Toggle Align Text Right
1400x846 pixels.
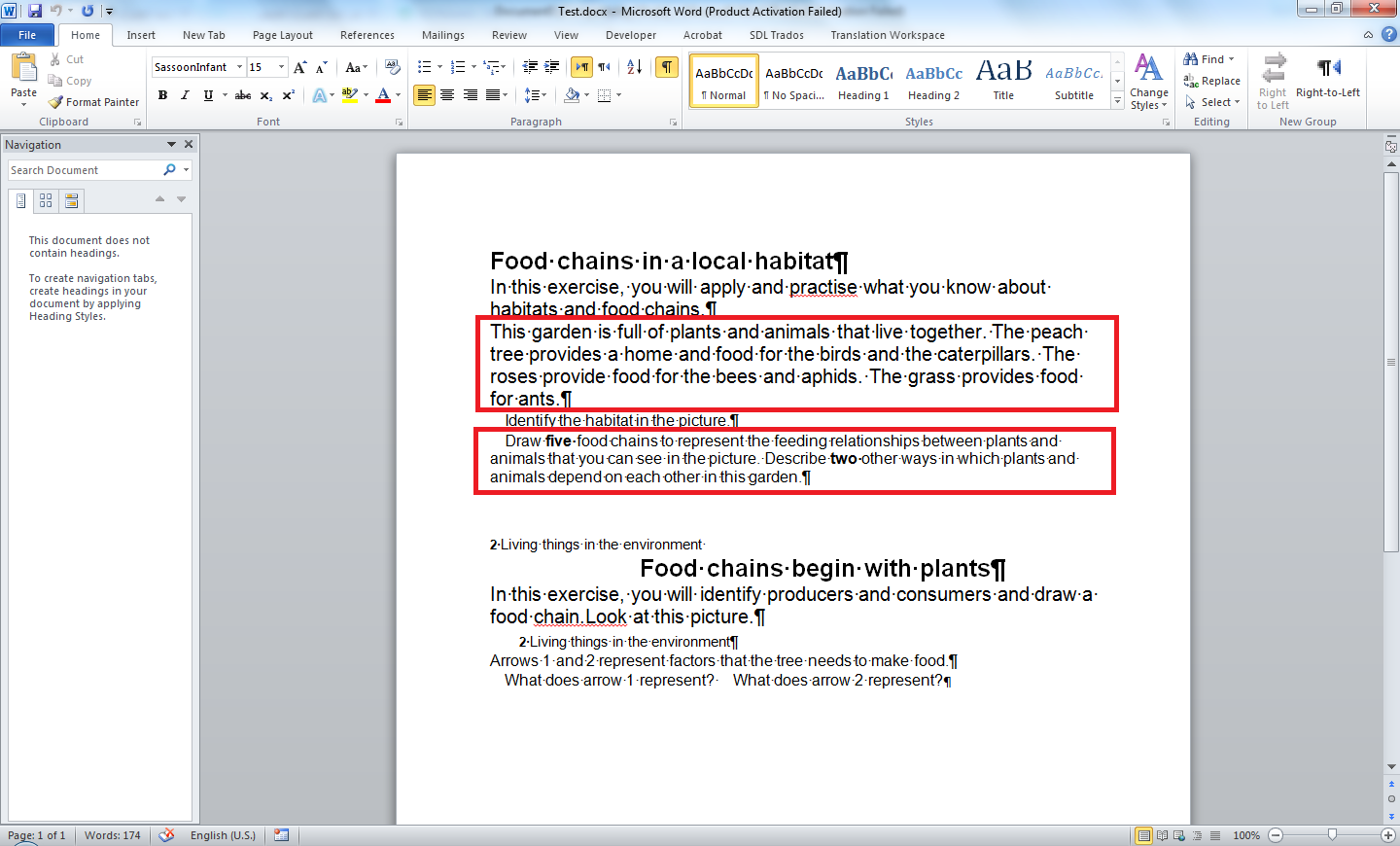[471, 95]
